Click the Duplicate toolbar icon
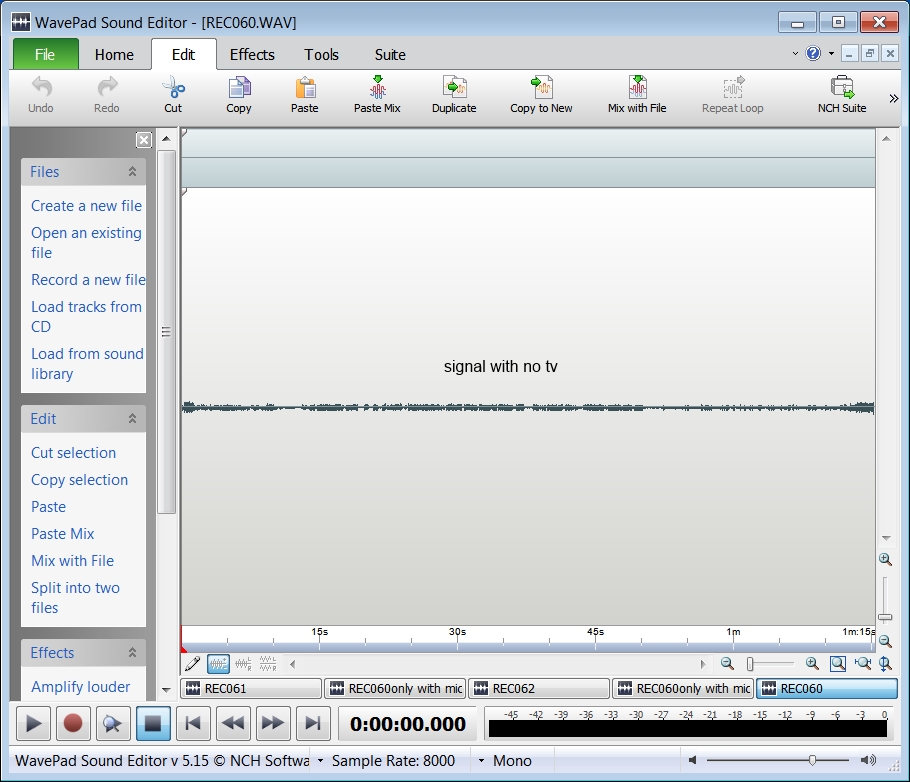This screenshot has width=910, height=782. click(x=454, y=88)
